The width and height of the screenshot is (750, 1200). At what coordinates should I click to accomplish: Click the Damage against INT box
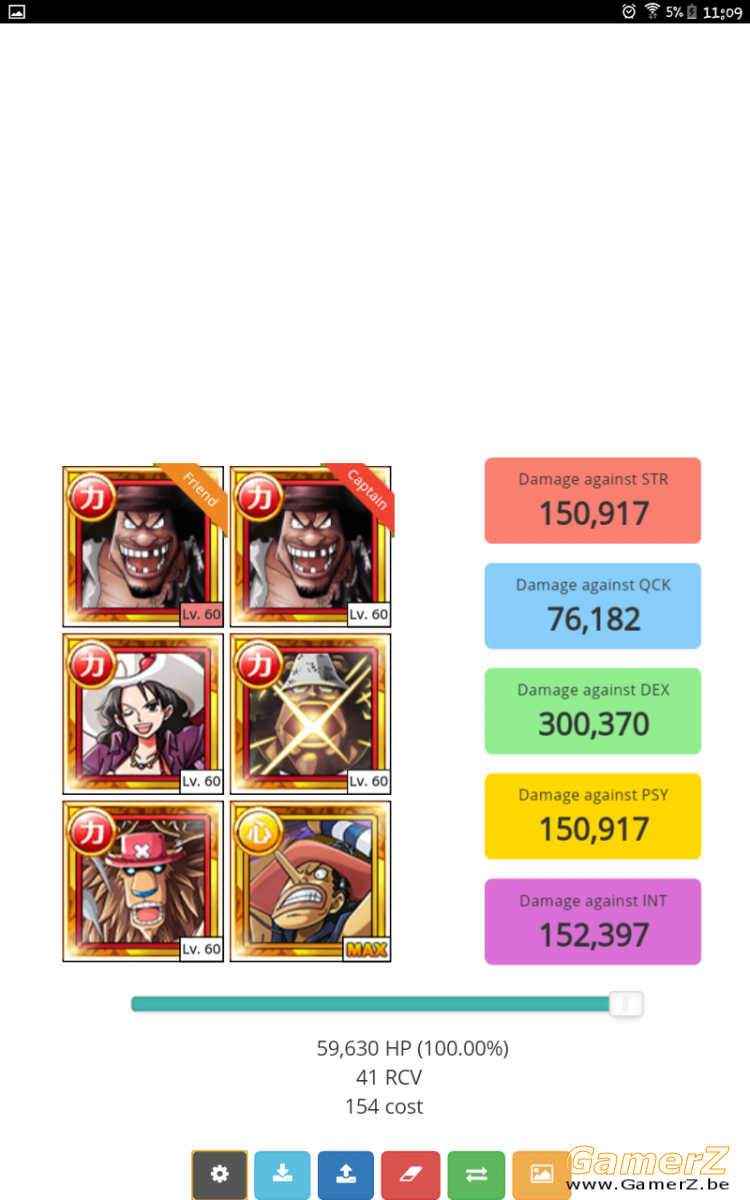(x=593, y=922)
